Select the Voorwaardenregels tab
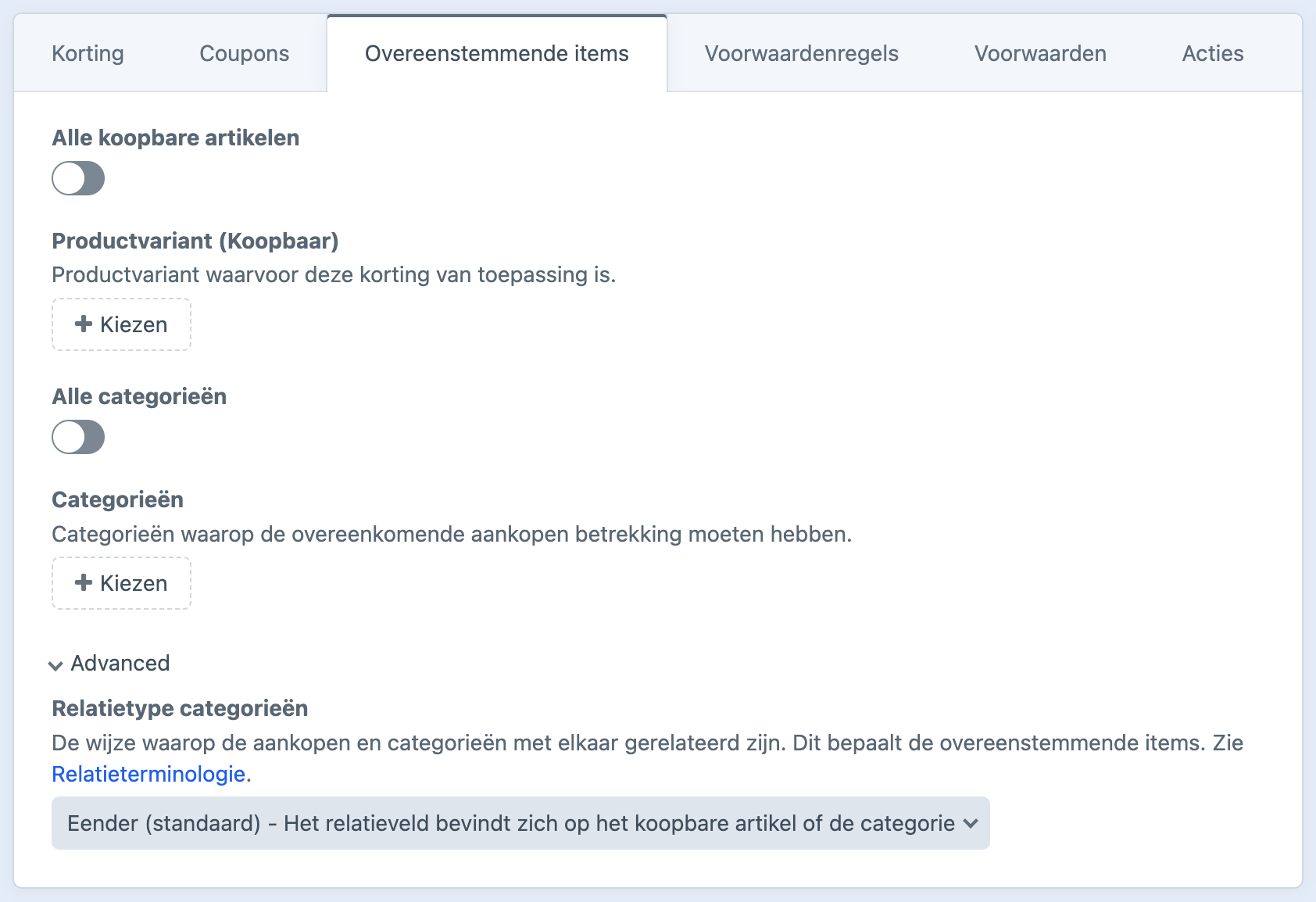The width and height of the screenshot is (1316, 902). point(802,53)
